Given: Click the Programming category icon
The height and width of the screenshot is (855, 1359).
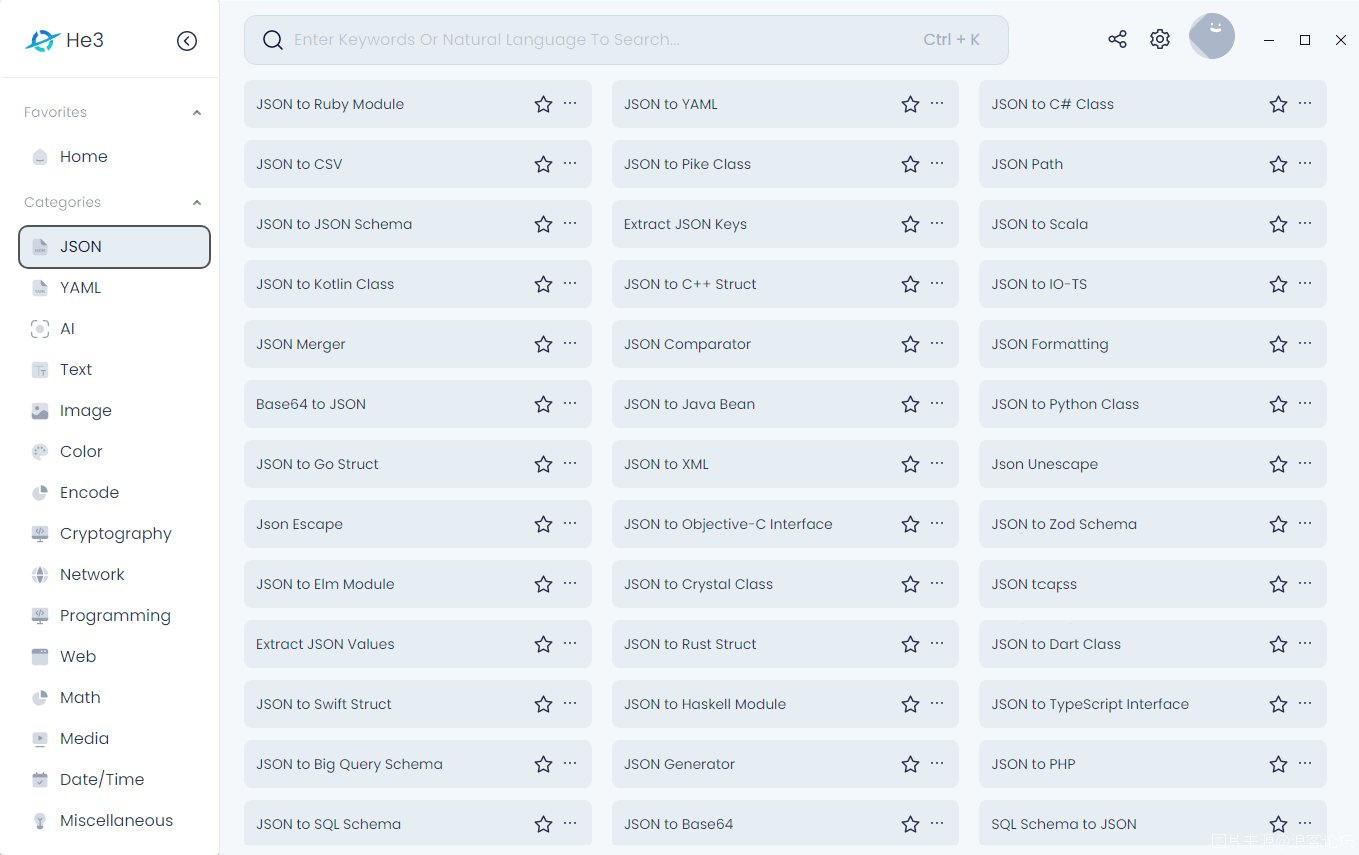Looking at the screenshot, I should pyautogui.click(x=40, y=616).
